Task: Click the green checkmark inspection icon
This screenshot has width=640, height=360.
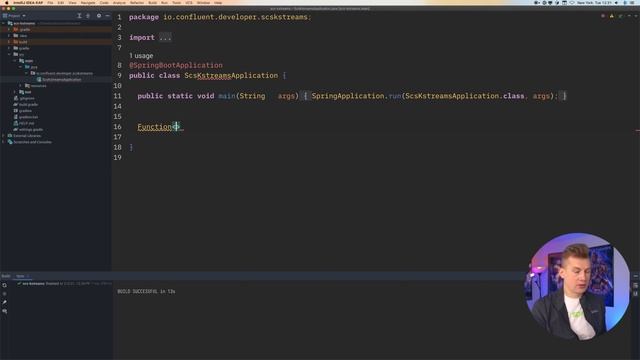Action: coord(620,16)
